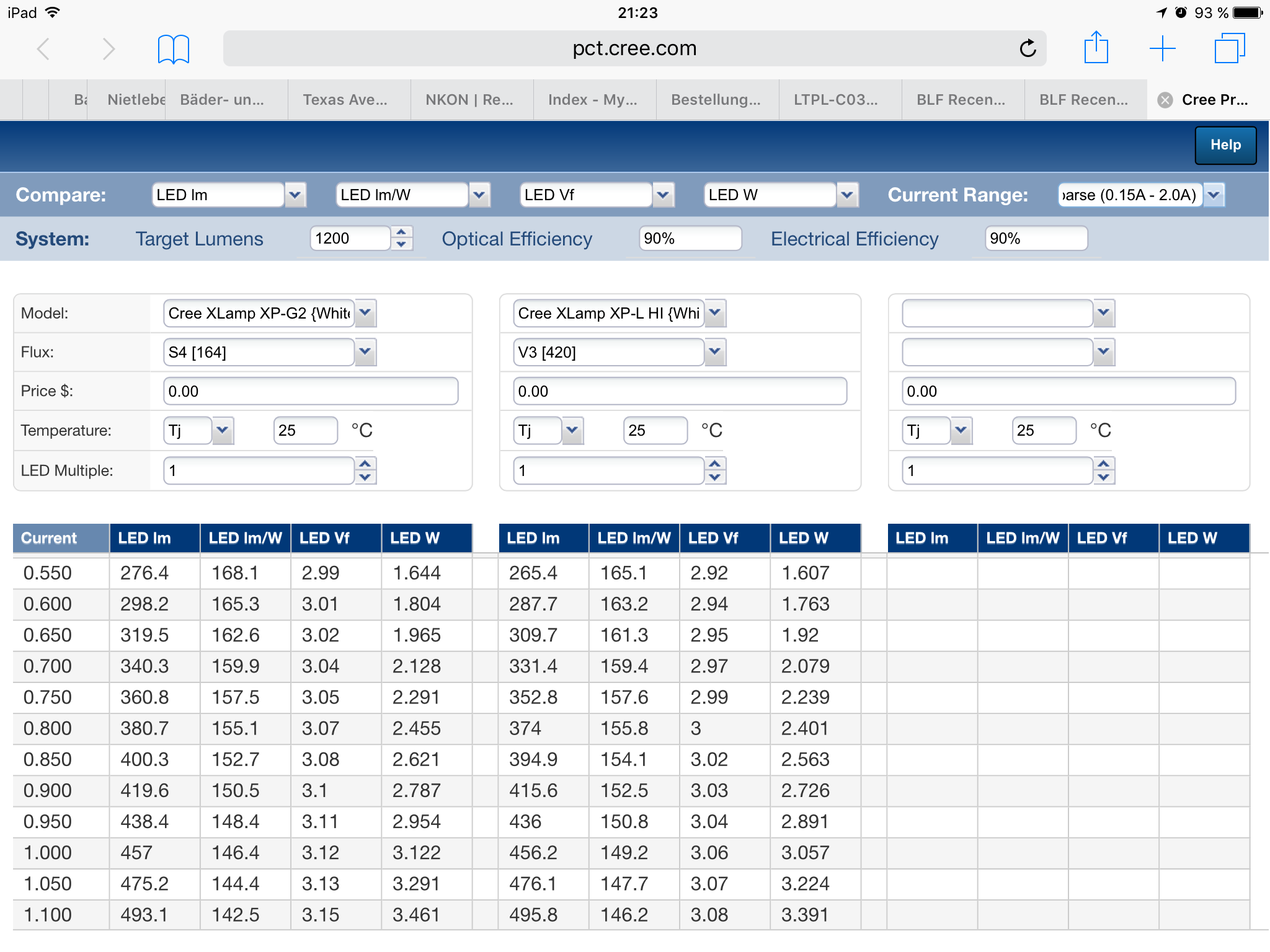Viewport: 1270px width, 952px height.
Task: Tap the pct.cree.com address bar
Action: tap(634, 48)
